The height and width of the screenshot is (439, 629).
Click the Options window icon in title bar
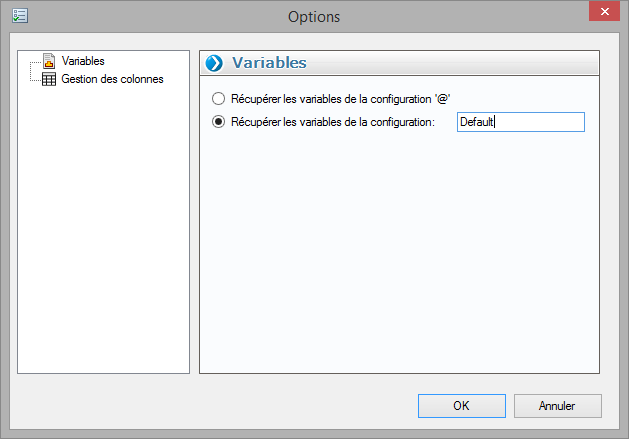tap(20, 16)
